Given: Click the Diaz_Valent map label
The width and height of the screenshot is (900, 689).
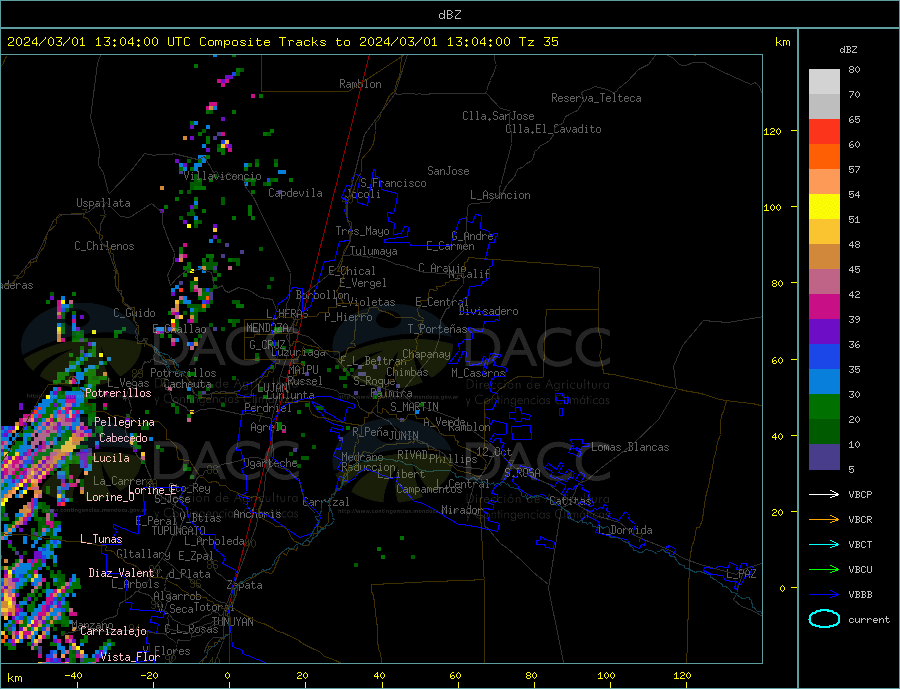Looking at the screenshot, I should 121,573.
